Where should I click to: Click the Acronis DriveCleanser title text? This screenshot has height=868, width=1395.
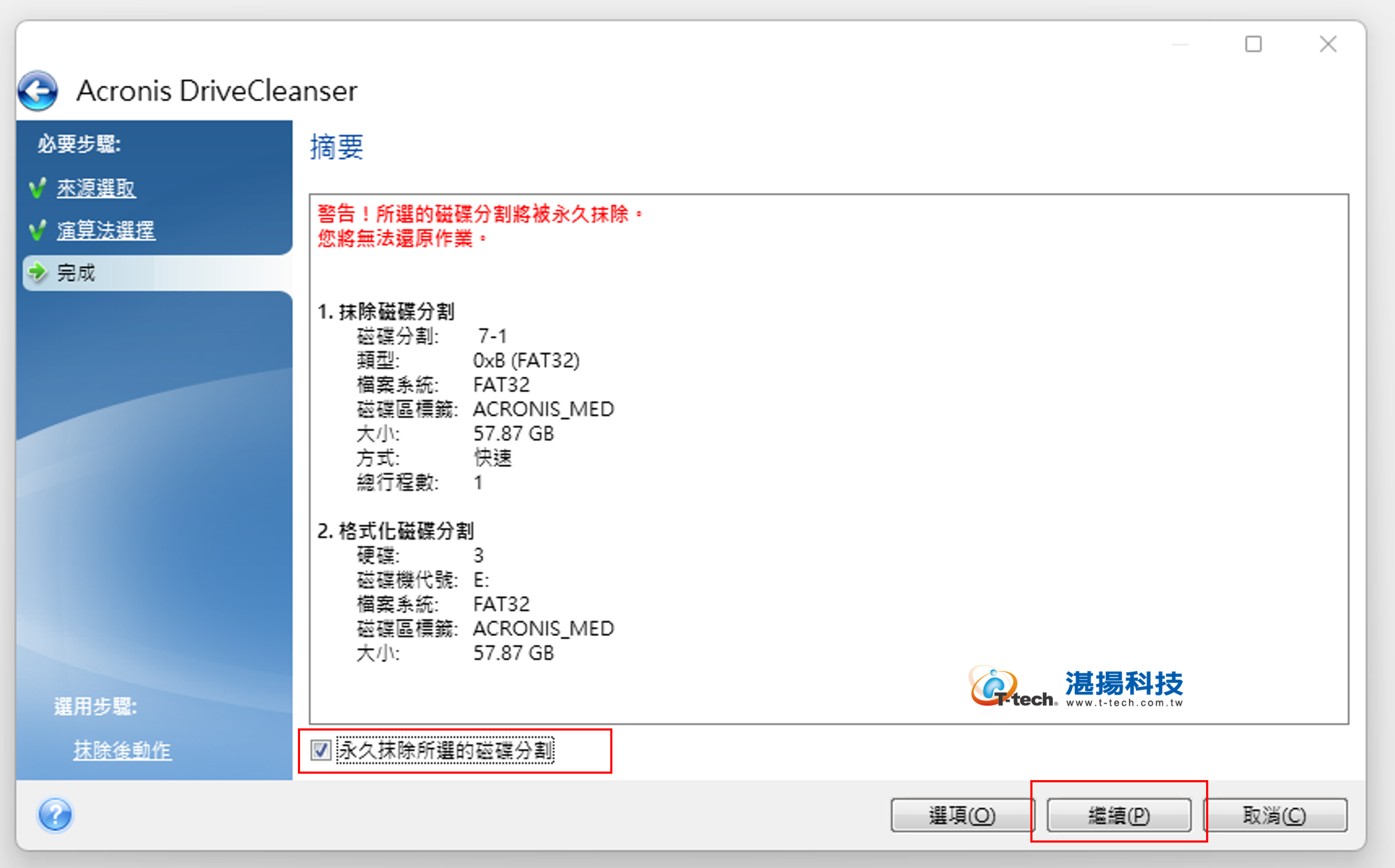click(217, 91)
